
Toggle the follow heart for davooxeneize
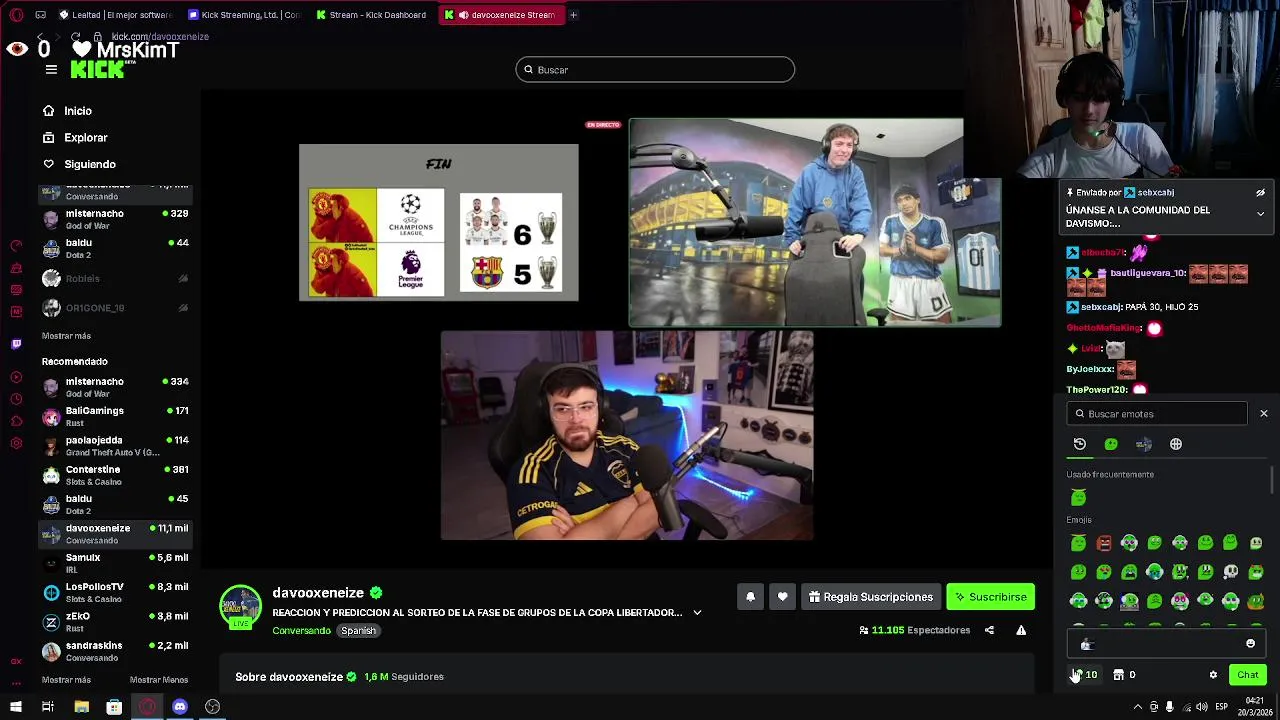782,597
